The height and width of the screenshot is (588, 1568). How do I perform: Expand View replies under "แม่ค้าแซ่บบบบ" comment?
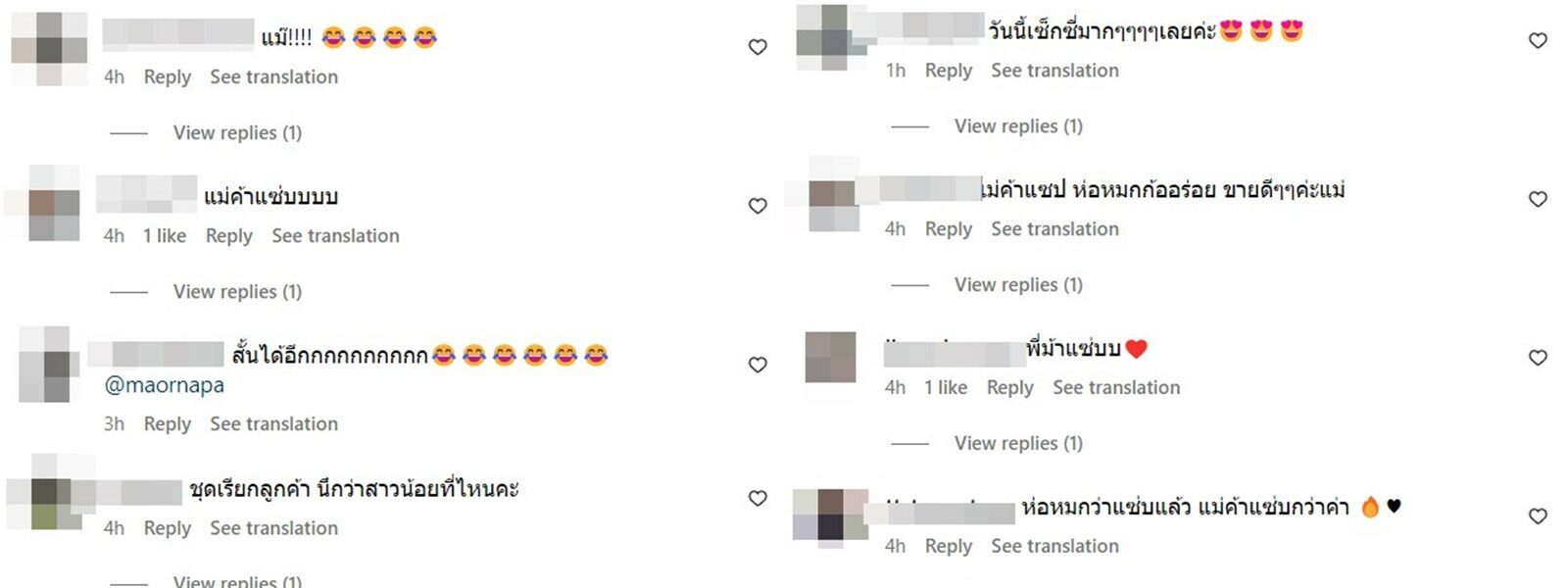coord(237,291)
